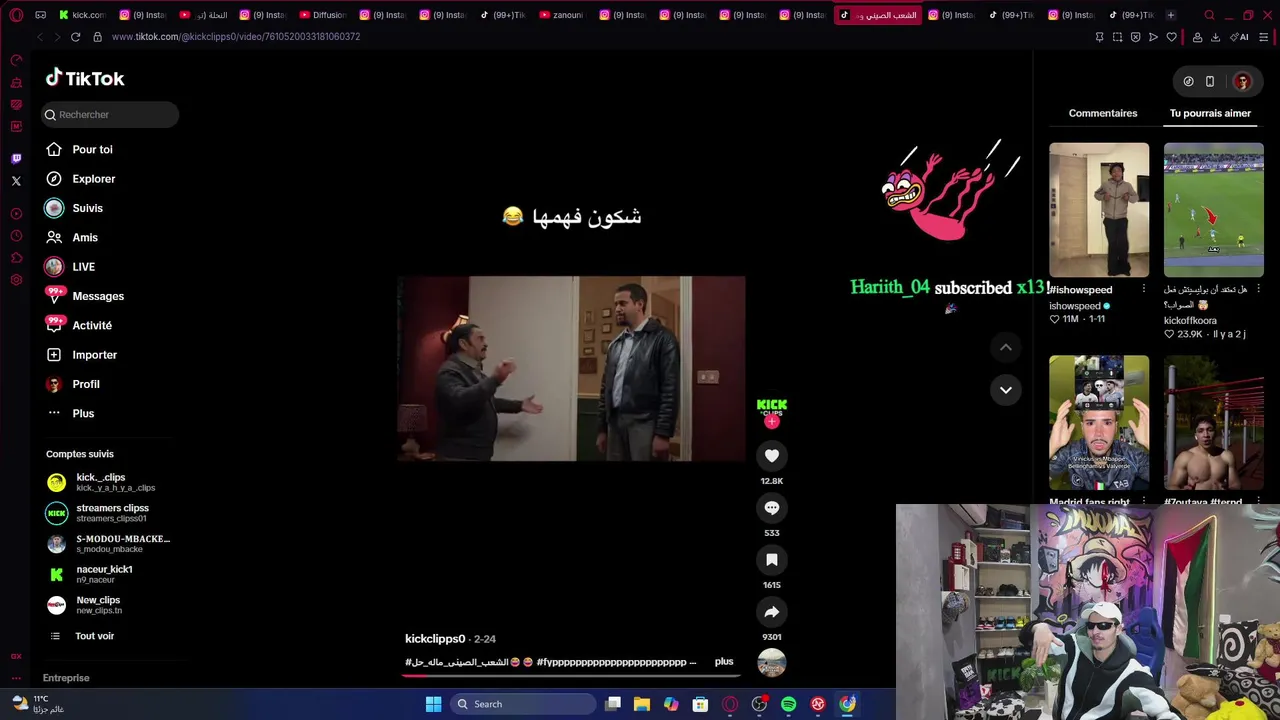1280x720 pixels.
Task: Open comments via speech bubble icon
Action: pos(772,508)
